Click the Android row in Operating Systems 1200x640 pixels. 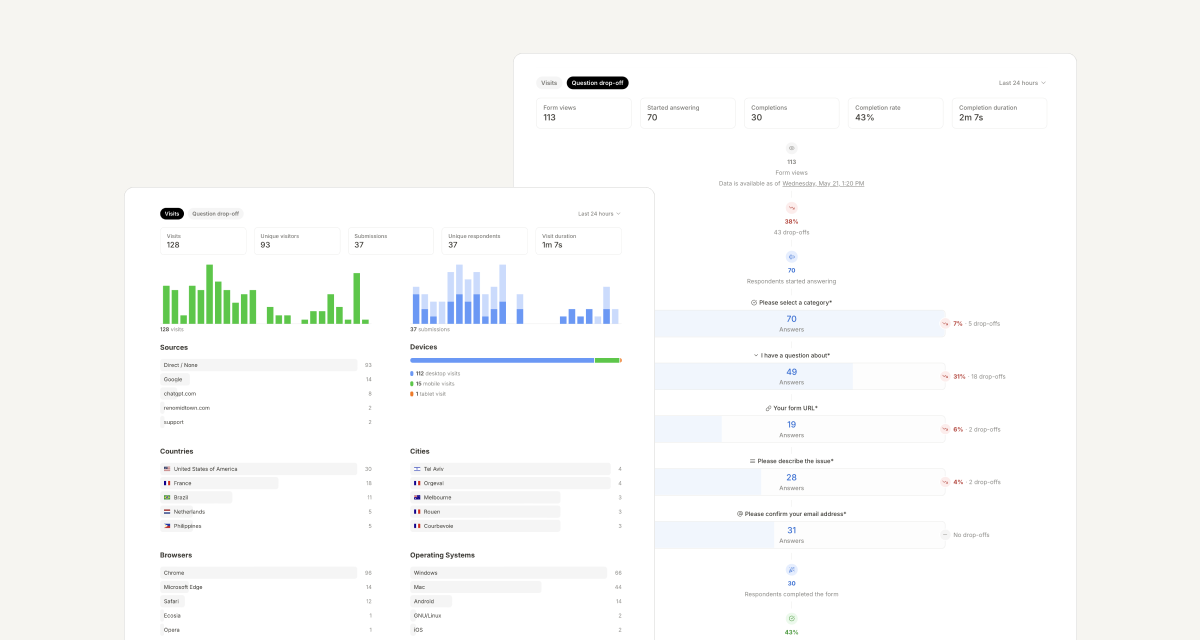pyautogui.click(x=516, y=601)
